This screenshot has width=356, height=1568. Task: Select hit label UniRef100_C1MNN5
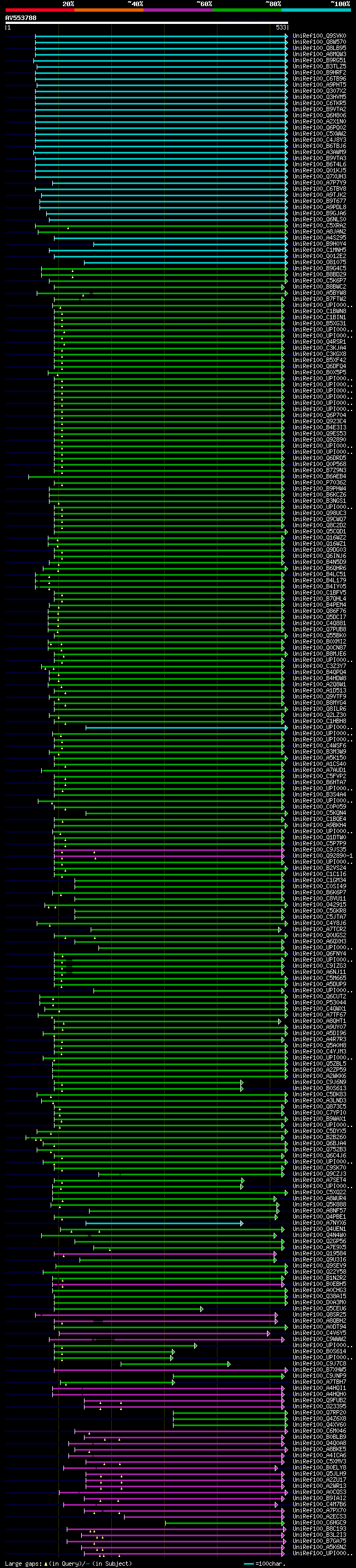[319, 250]
